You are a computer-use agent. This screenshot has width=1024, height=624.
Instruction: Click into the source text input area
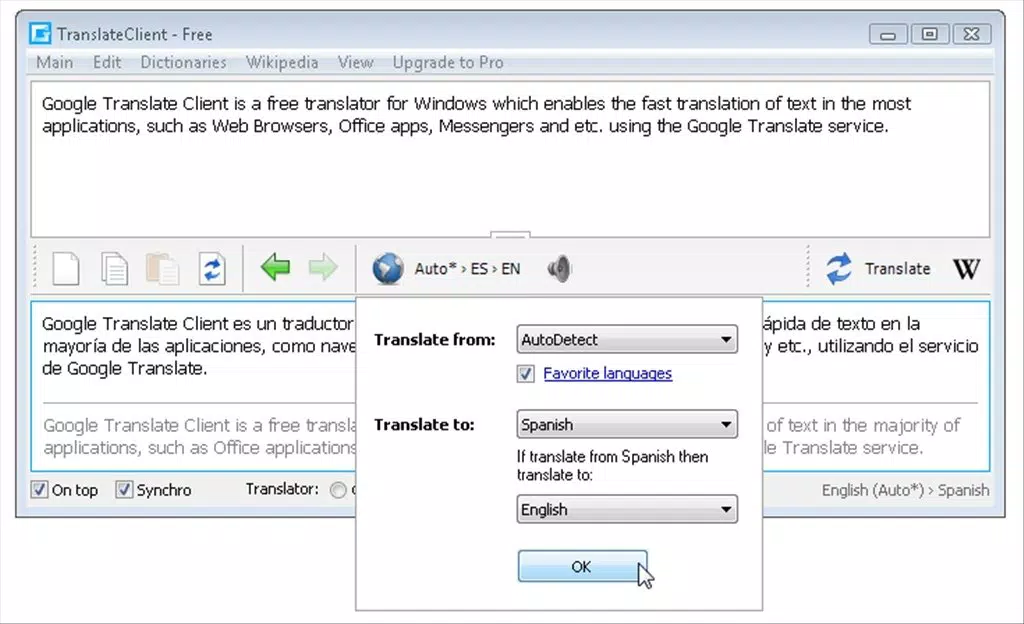click(x=510, y=159)
